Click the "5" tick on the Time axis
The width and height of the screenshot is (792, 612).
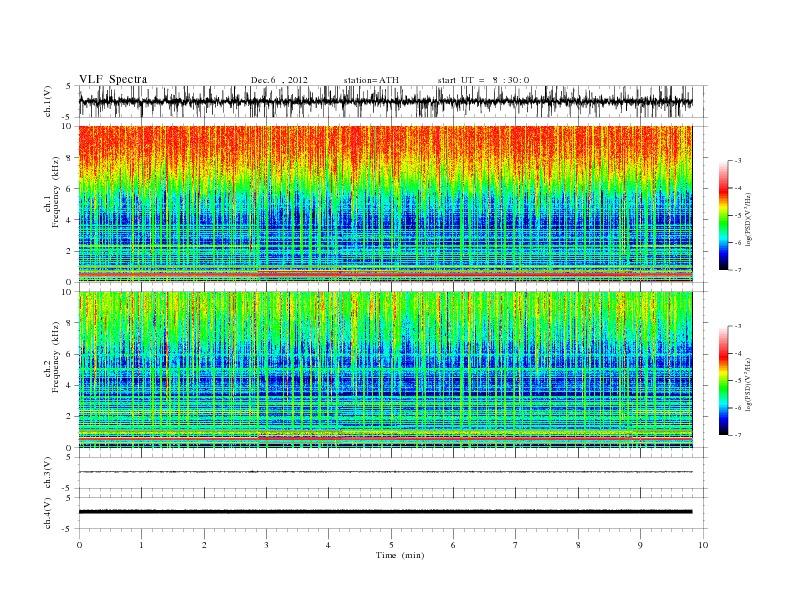pyautogui.click(x=391, y=545)
